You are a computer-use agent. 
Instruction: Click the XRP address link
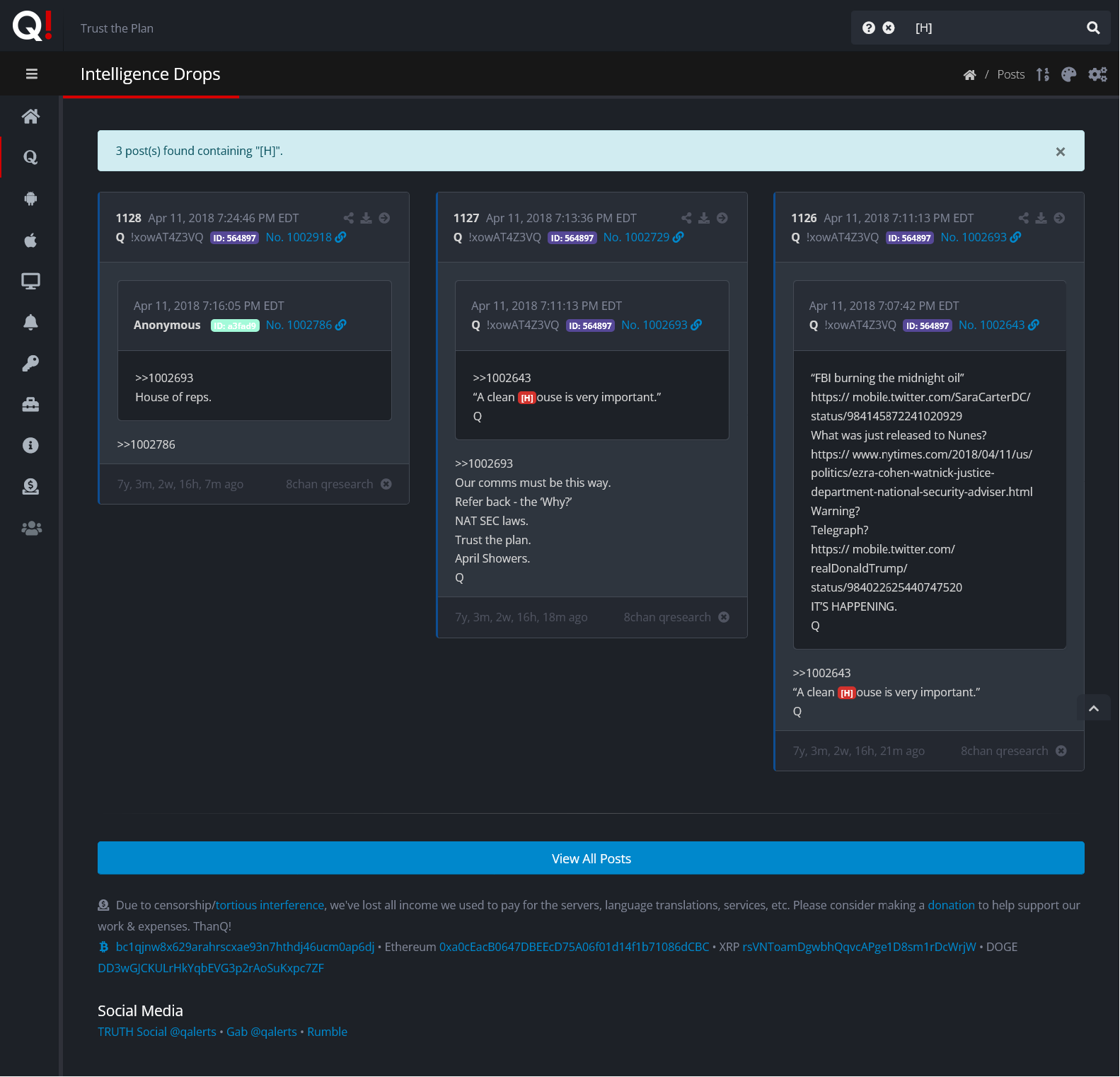coord(859,947)
